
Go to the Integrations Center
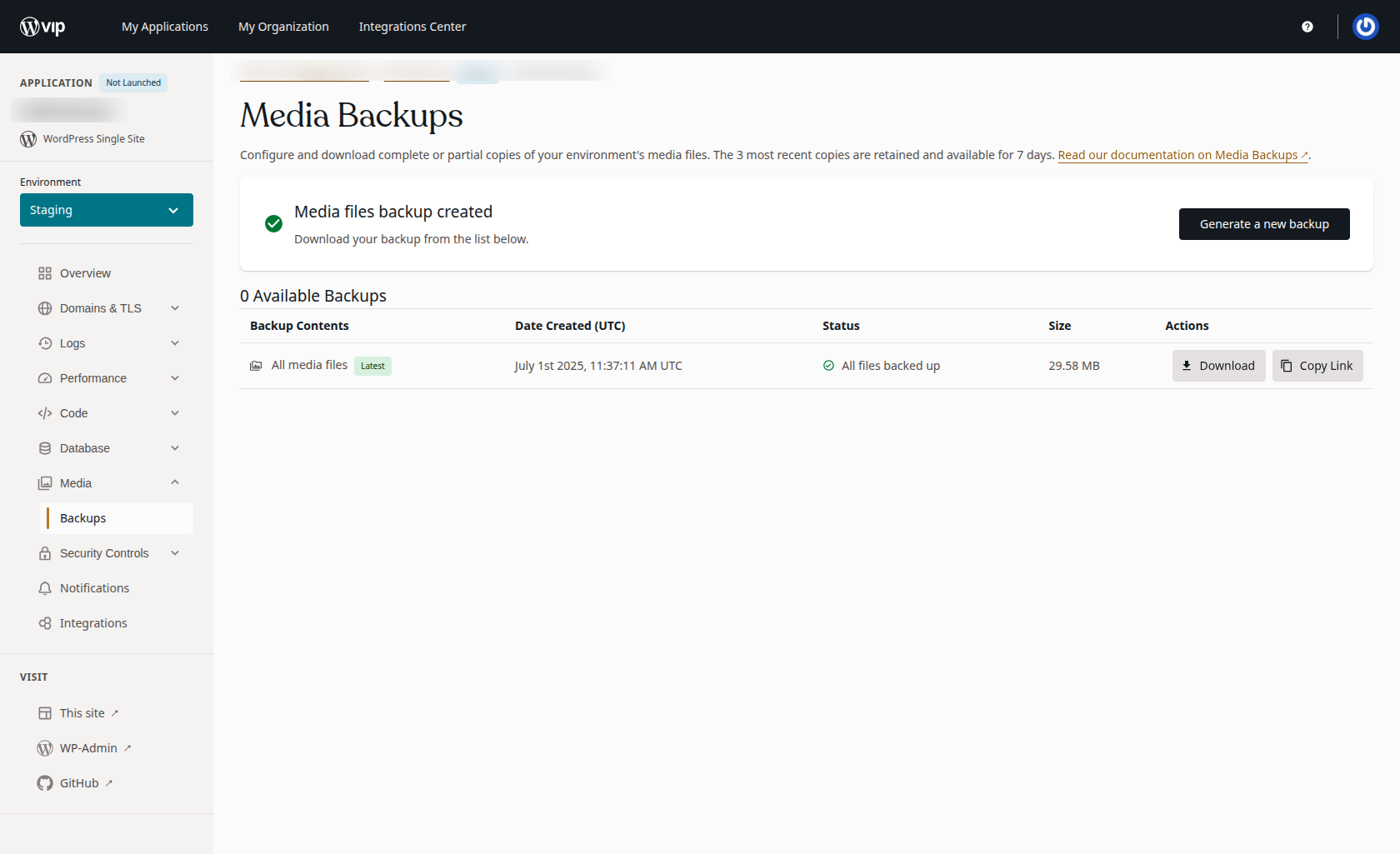(412, 26)
